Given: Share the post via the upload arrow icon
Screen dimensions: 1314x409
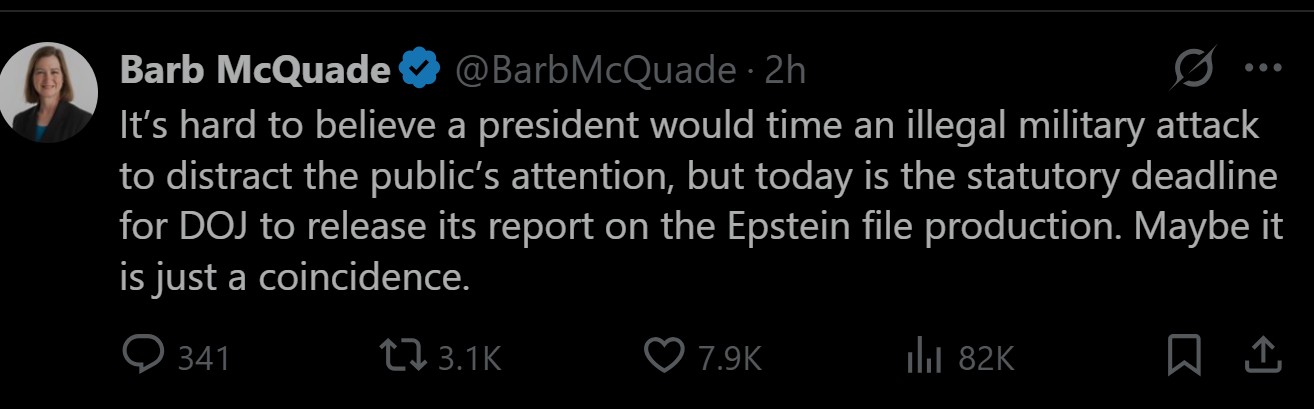Looking at the screenshot, I should click(1263, 356).
